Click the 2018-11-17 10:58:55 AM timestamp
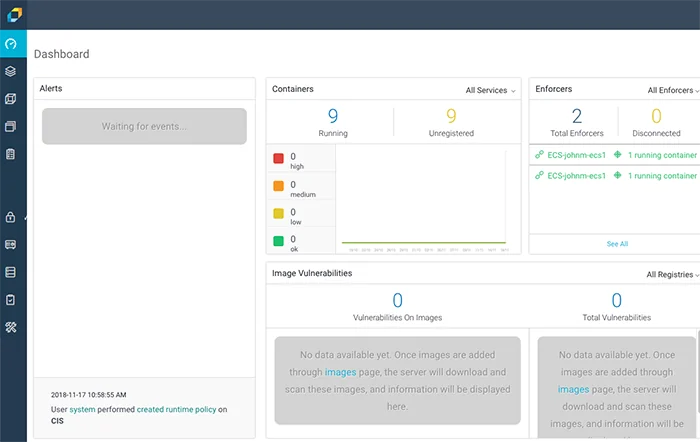The image size is (700, 442). (88, 395)
